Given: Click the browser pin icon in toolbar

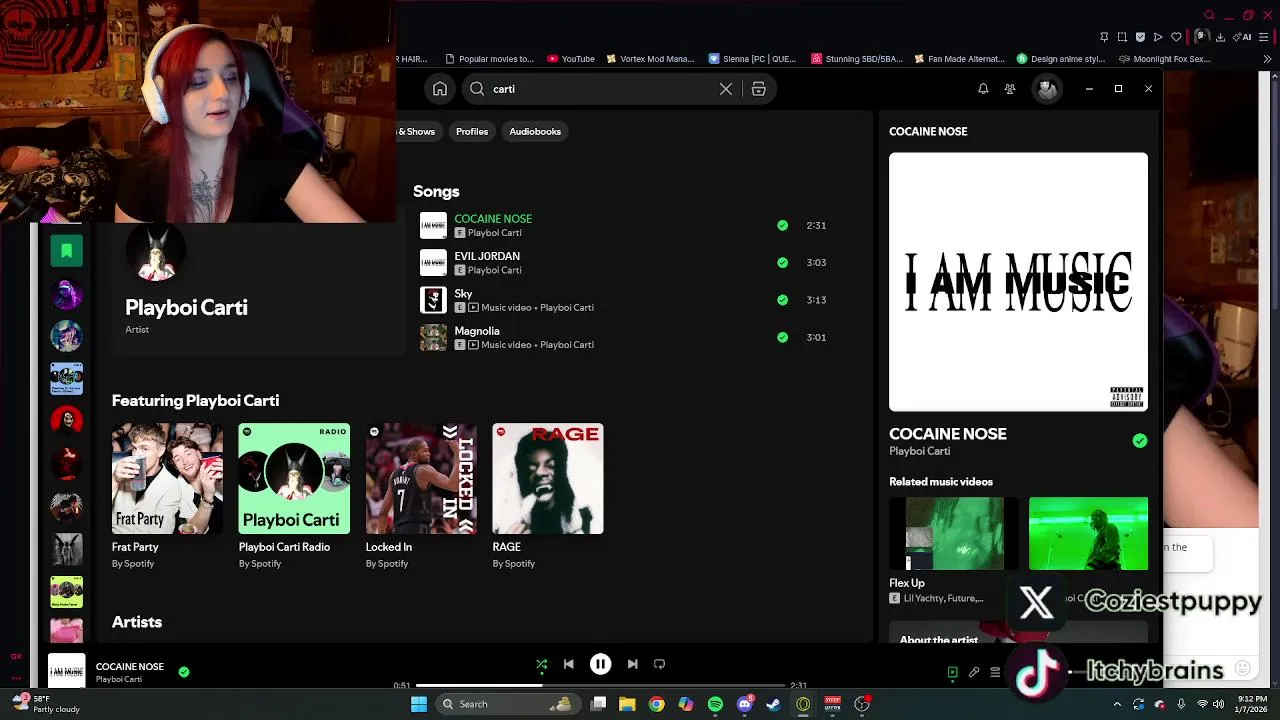Looking at the screenshot, I should (1104, 37).
